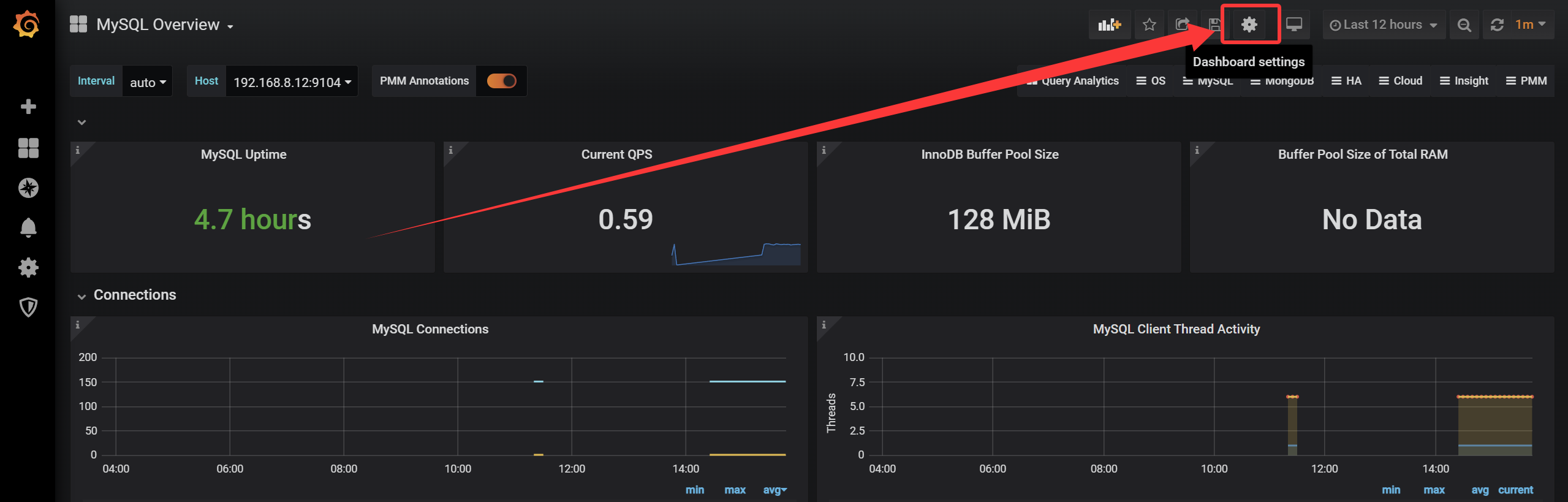Show info for MySQL Client Thread Activity panel
Screen dimensions: 1568x502
coord(824,325)
